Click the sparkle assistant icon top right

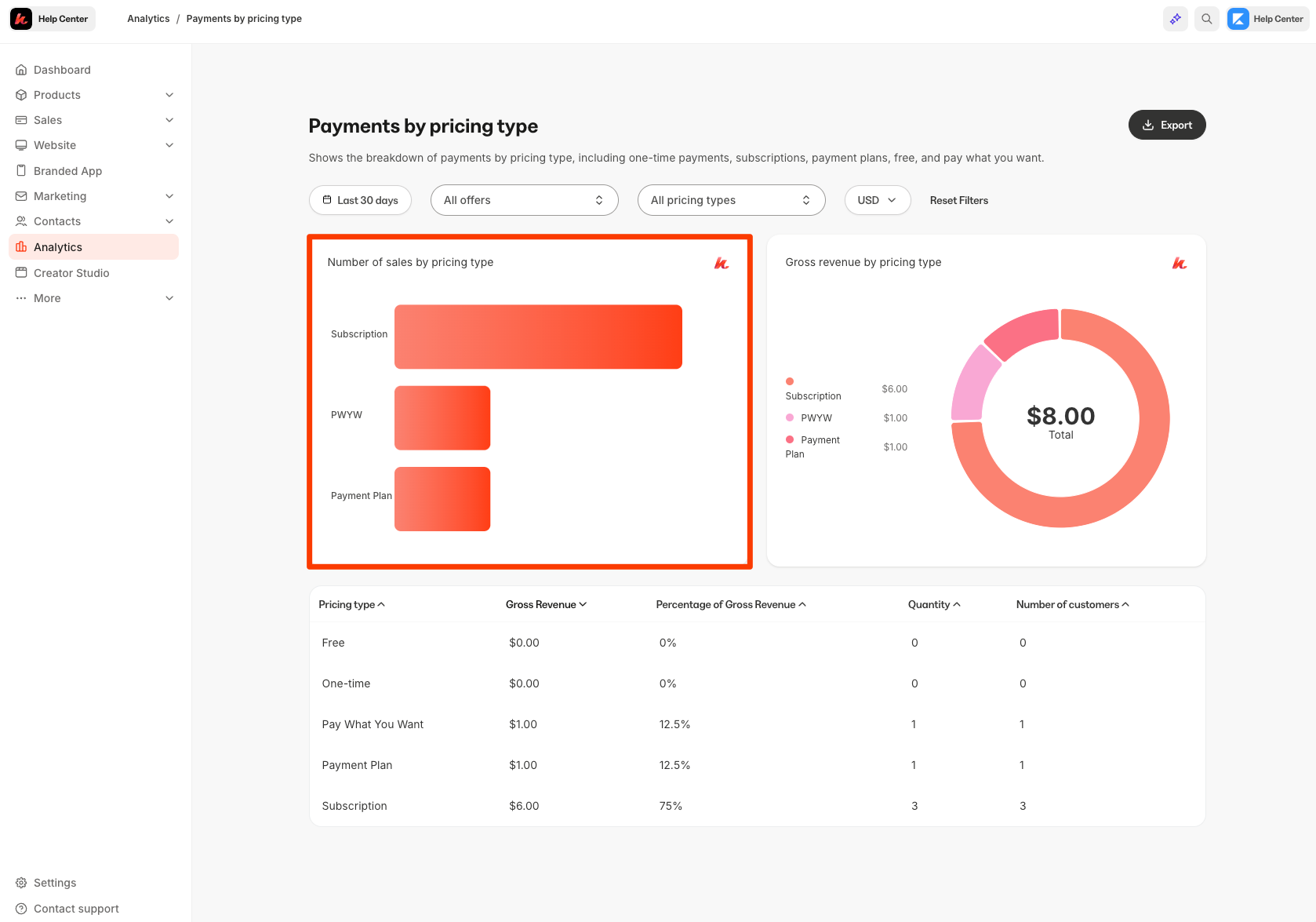[x=1175, y=18]
